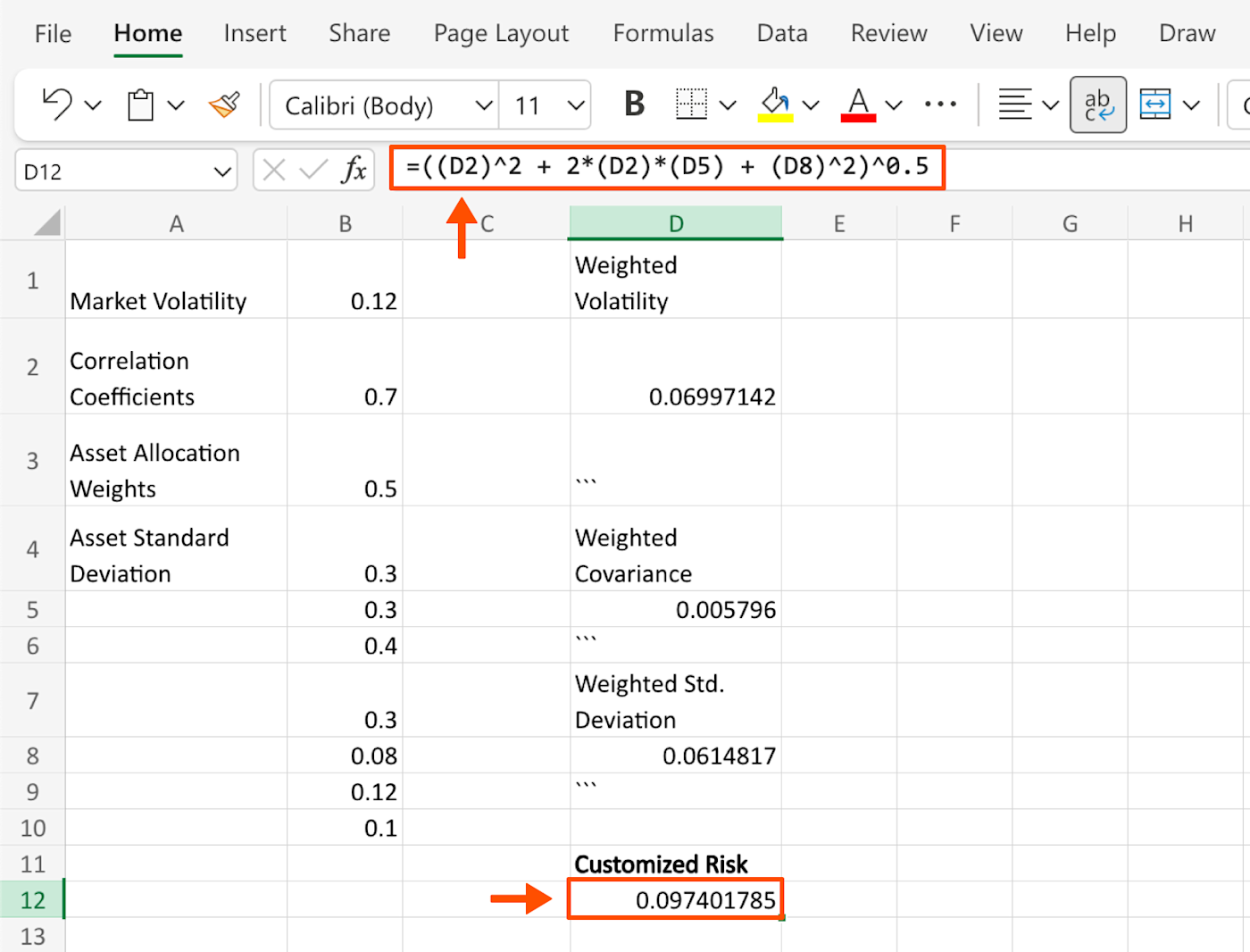
Task: Click the Select All corner triangle
Action: [x=46, y=222]
